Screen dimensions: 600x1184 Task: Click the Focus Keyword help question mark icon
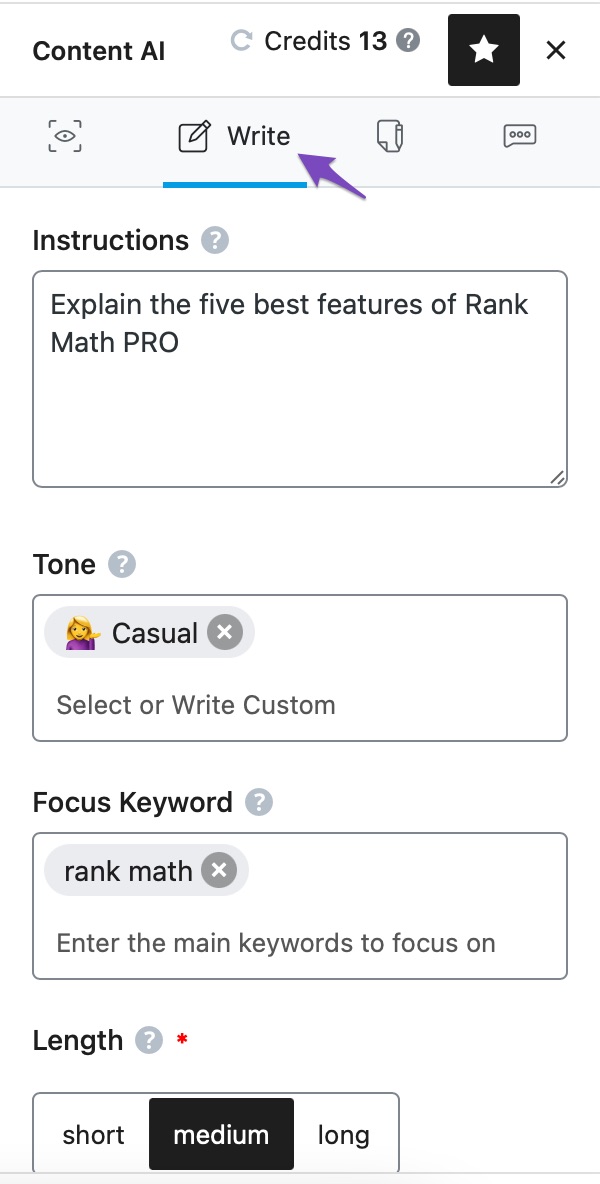coord(258,802)
